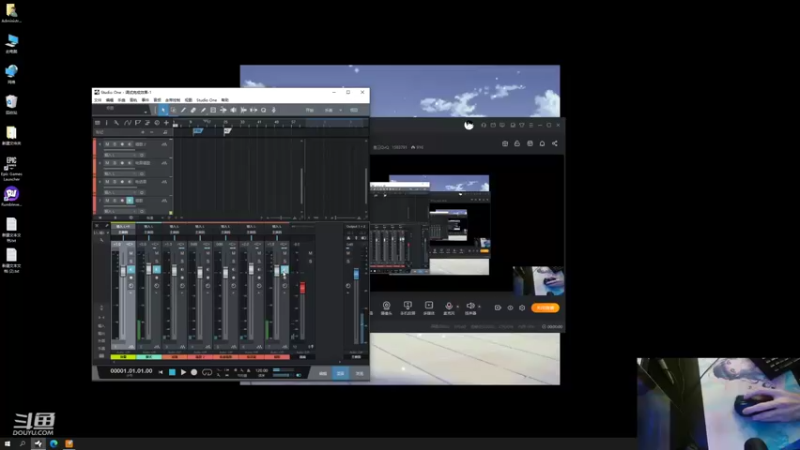
Task: Add tracks with the plus icon
Action: (x=166, y=122)
